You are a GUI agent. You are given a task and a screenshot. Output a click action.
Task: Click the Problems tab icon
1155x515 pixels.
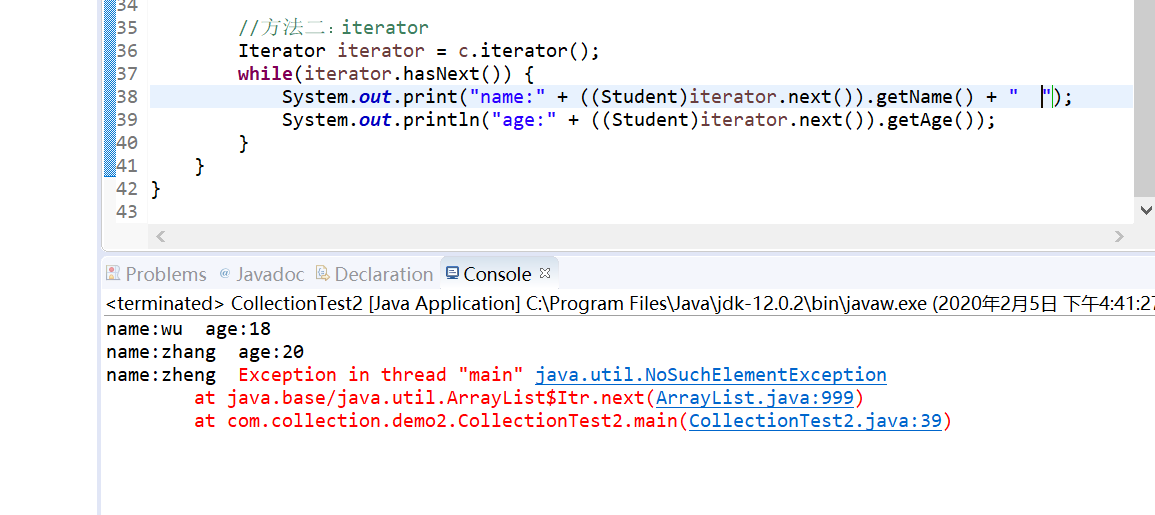113,273
